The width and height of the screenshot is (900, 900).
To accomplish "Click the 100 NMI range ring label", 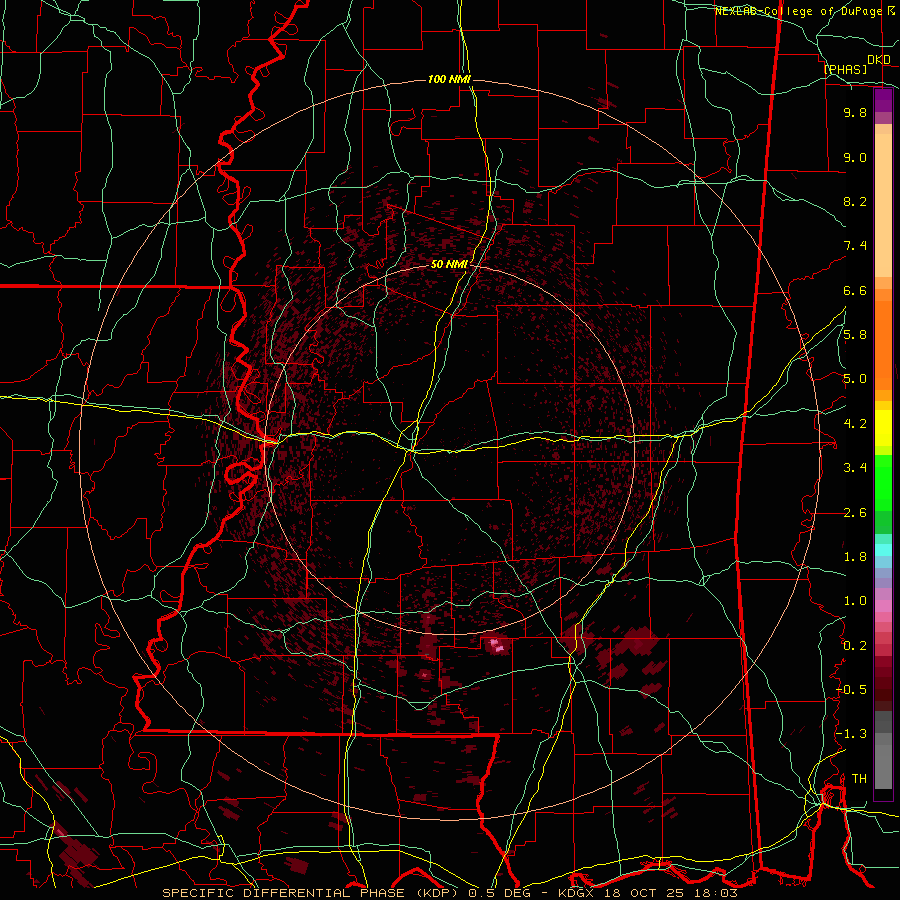I will coord(449,79).
